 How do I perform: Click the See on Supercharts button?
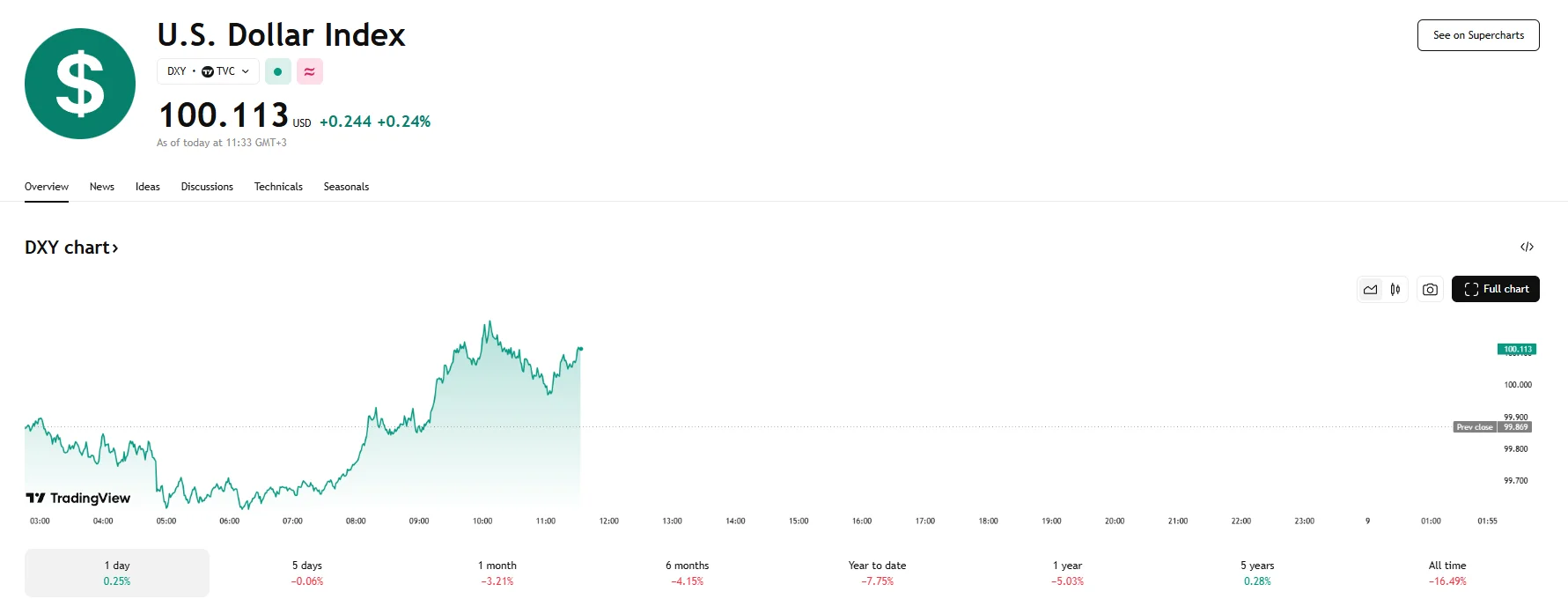(x=1477, y=35)
